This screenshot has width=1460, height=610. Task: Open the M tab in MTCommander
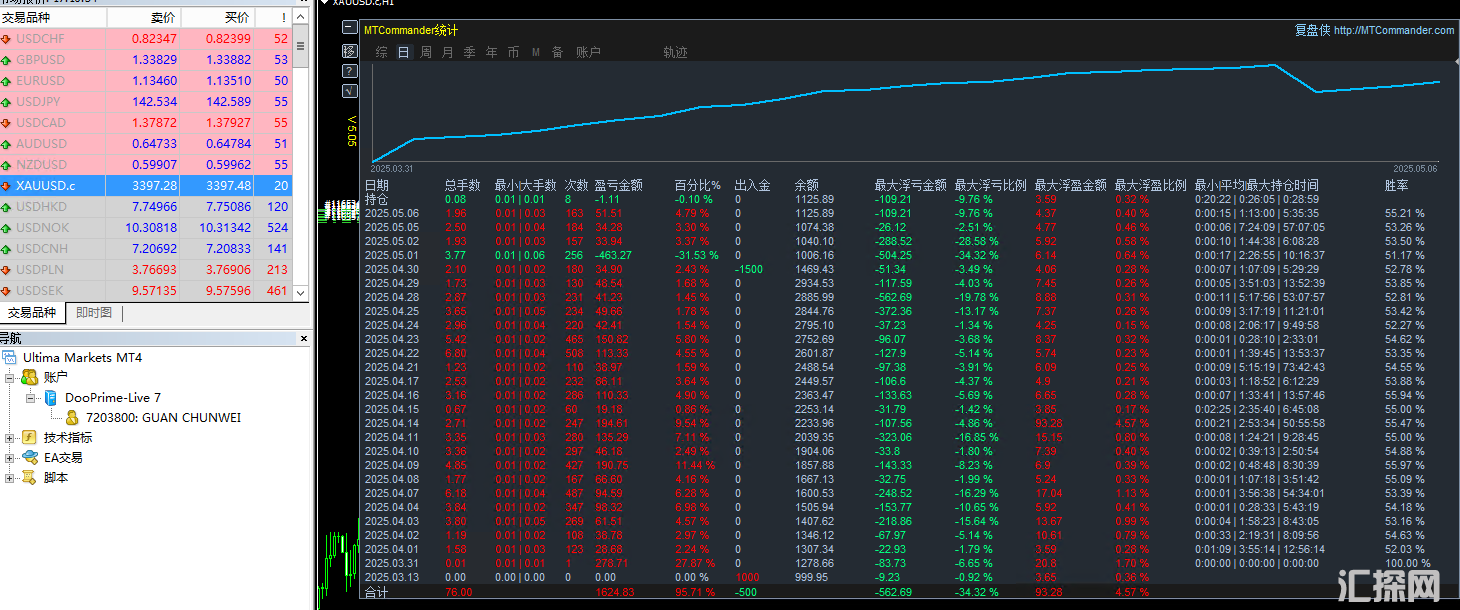click(x=536, y=52)
